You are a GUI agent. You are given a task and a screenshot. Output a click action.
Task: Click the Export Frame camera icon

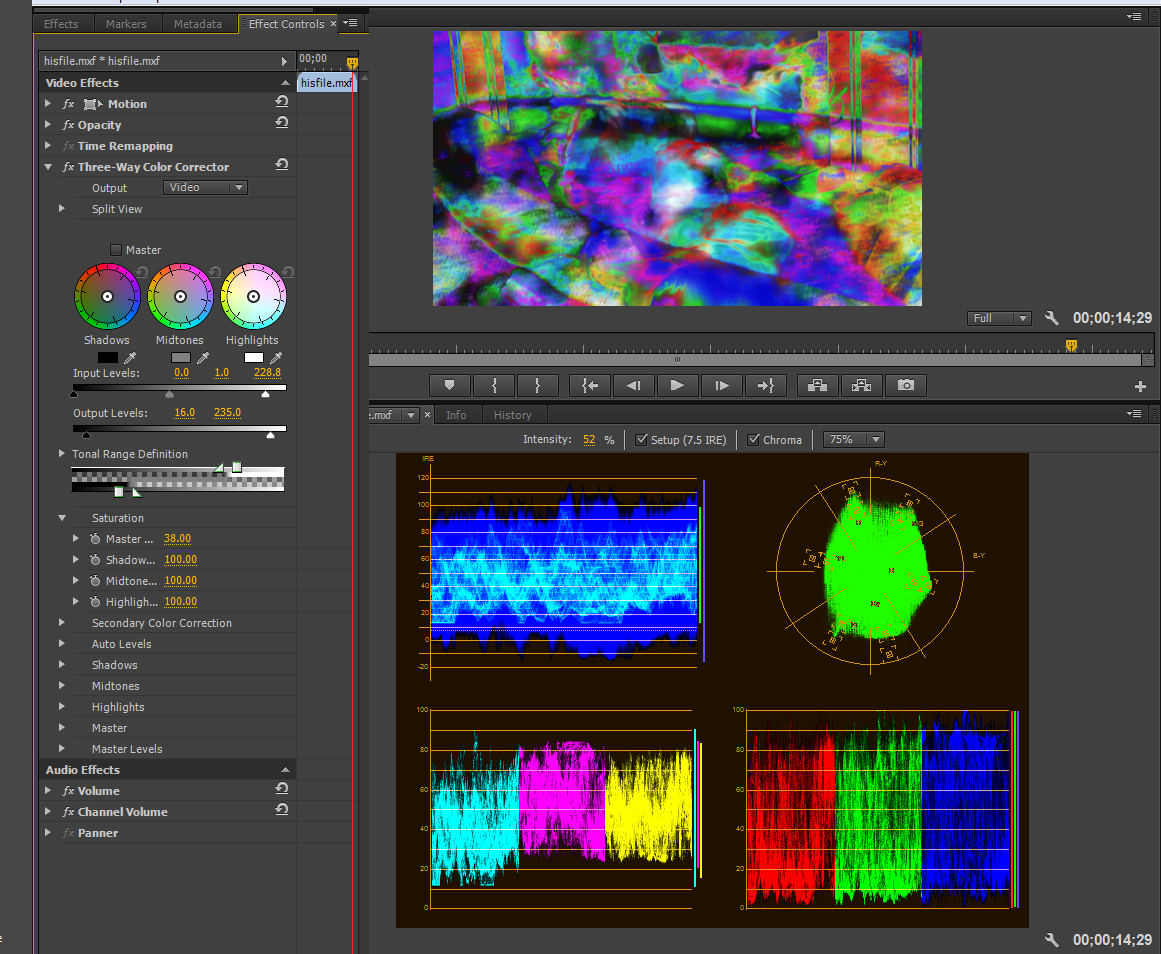pos(905,385)
